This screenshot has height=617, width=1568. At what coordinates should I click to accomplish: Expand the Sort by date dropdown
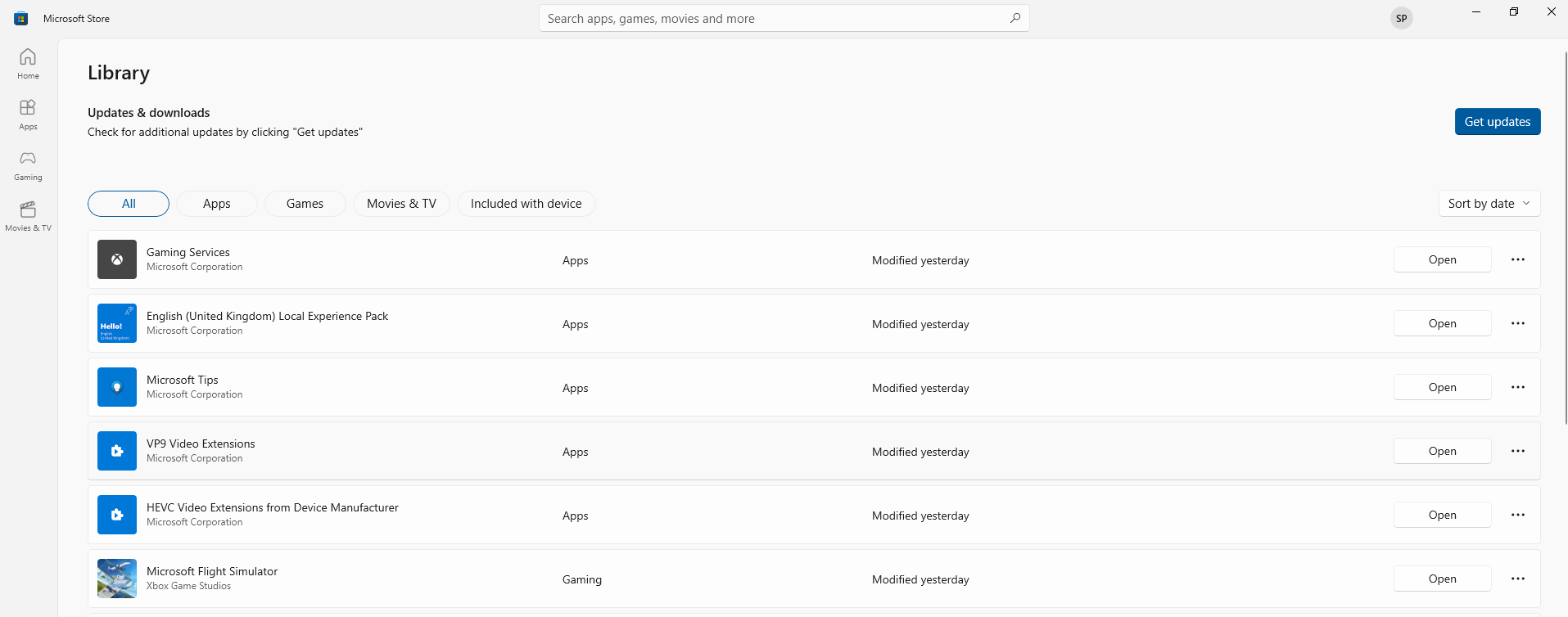[1489, 204]
